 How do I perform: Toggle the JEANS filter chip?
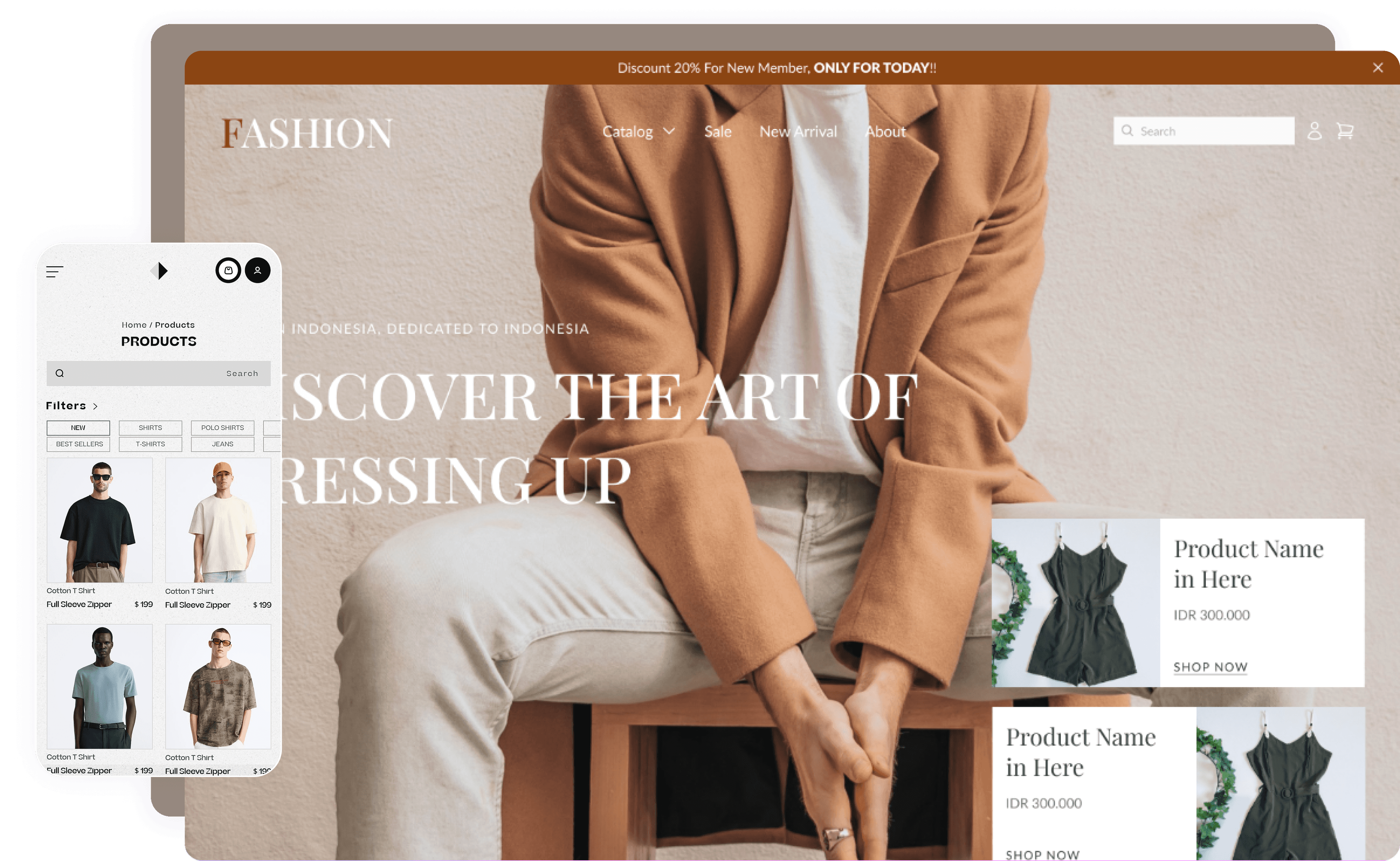pyautogui.click(x=223, y=444)
